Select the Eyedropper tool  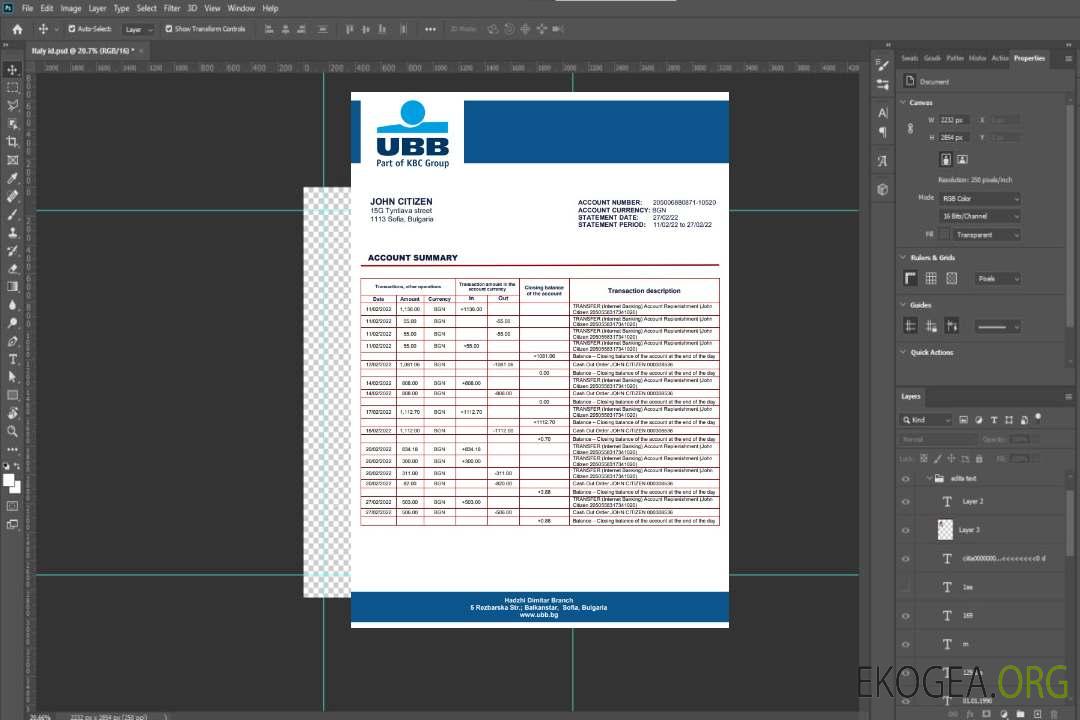12,178
